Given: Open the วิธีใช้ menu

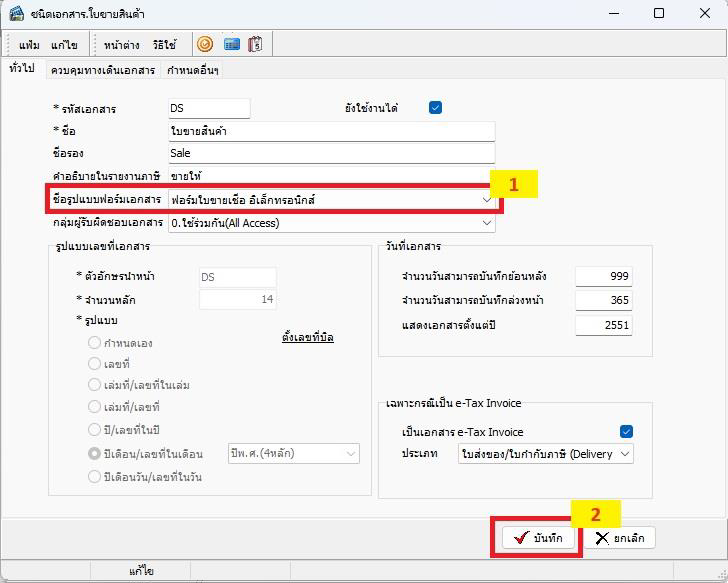Looking at the screenshot, I should (165, 45).
